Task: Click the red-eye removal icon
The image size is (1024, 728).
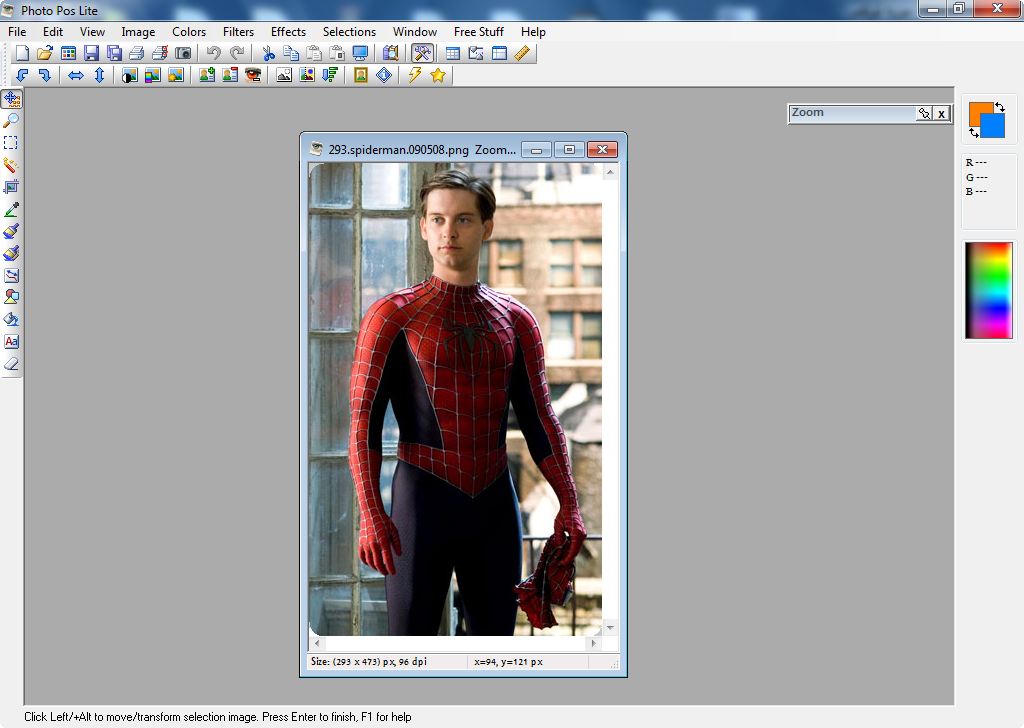Action: 253,75
